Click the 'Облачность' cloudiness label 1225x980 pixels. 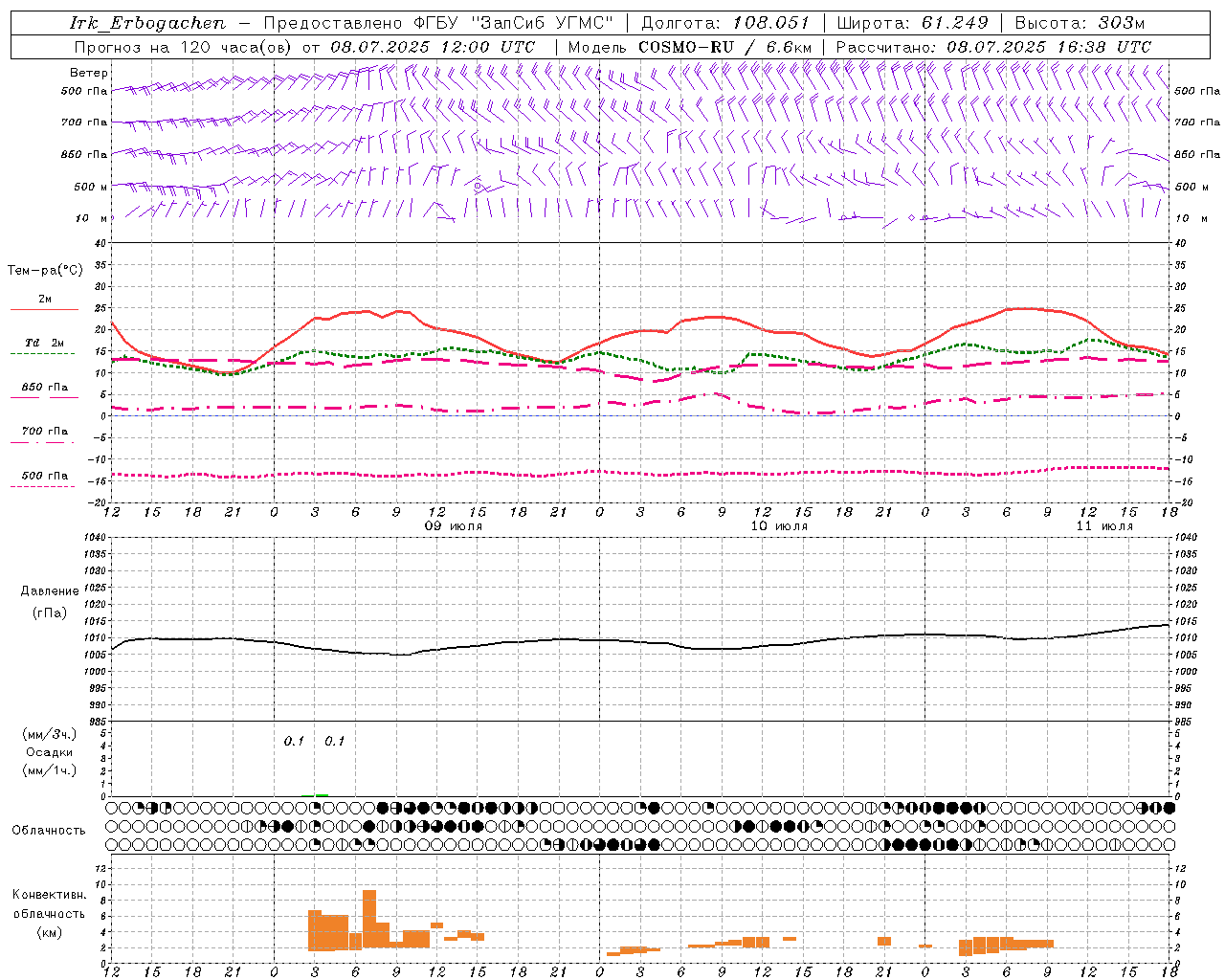[49, 831]
